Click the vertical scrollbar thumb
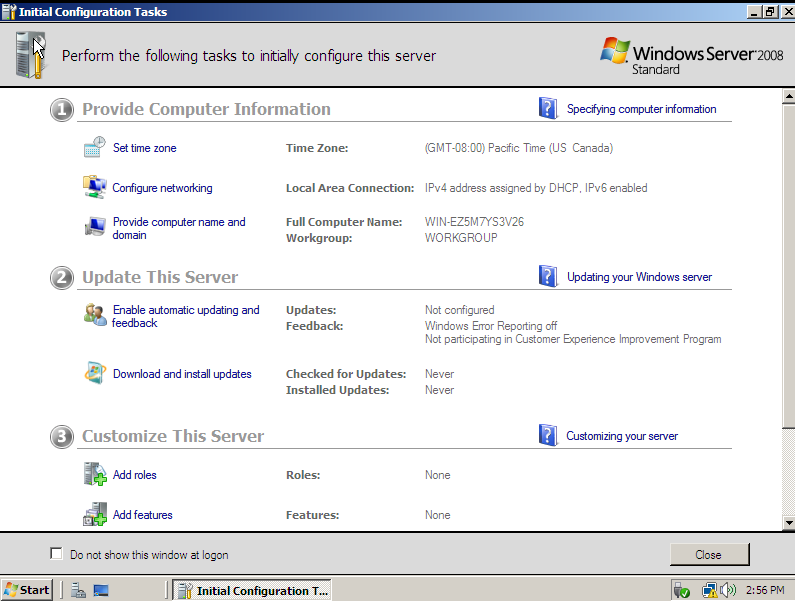 (788, 265)
